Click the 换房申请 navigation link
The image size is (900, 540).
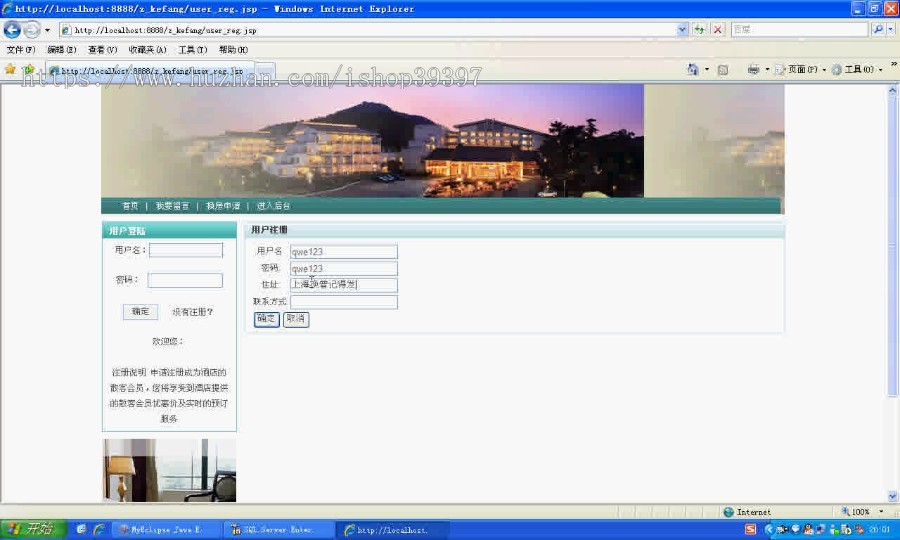pyautogui.click(x=223, y=205)
